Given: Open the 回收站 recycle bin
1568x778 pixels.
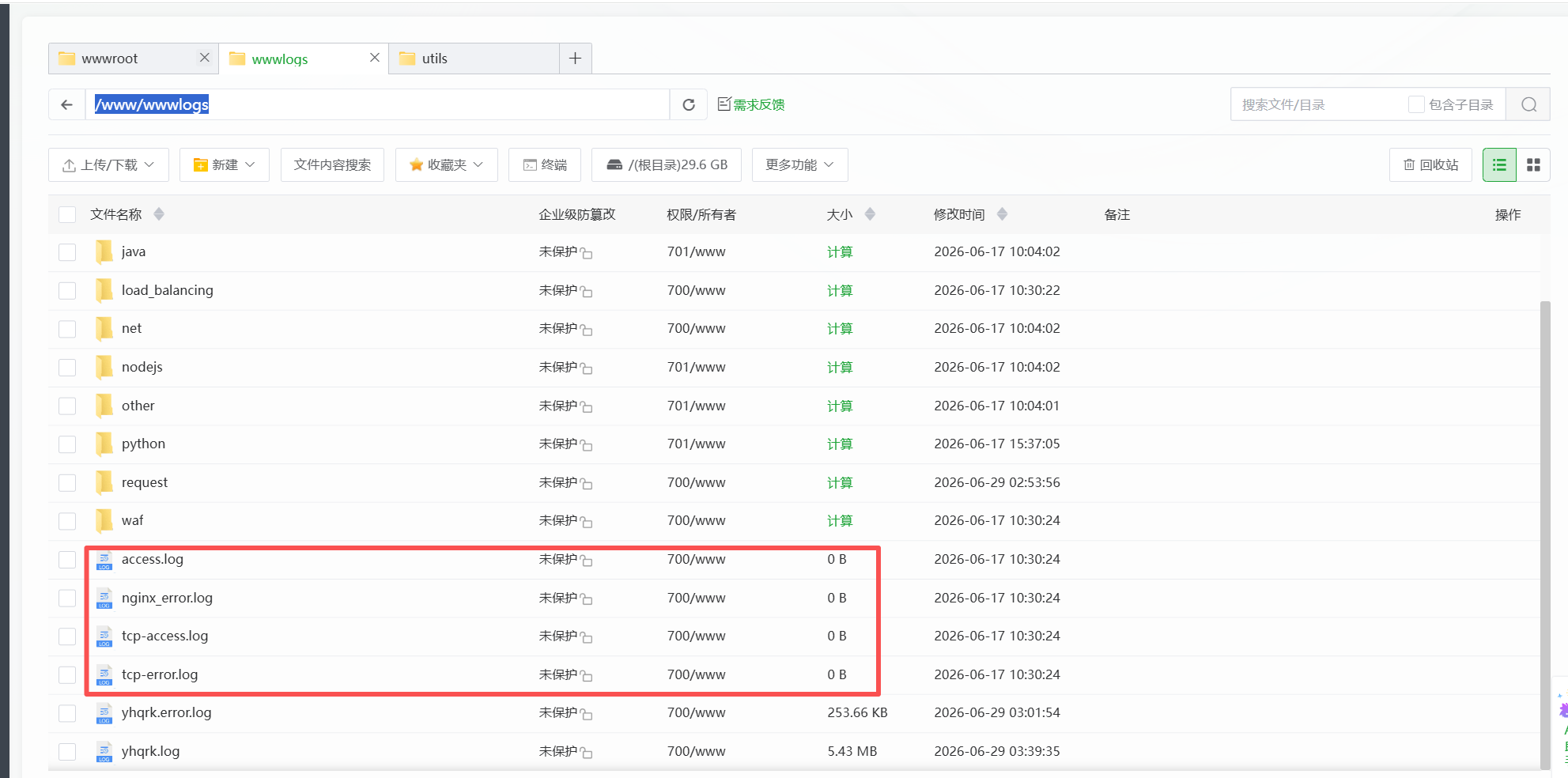Looking at the screenshot, I should click(x=1430, y=164).
